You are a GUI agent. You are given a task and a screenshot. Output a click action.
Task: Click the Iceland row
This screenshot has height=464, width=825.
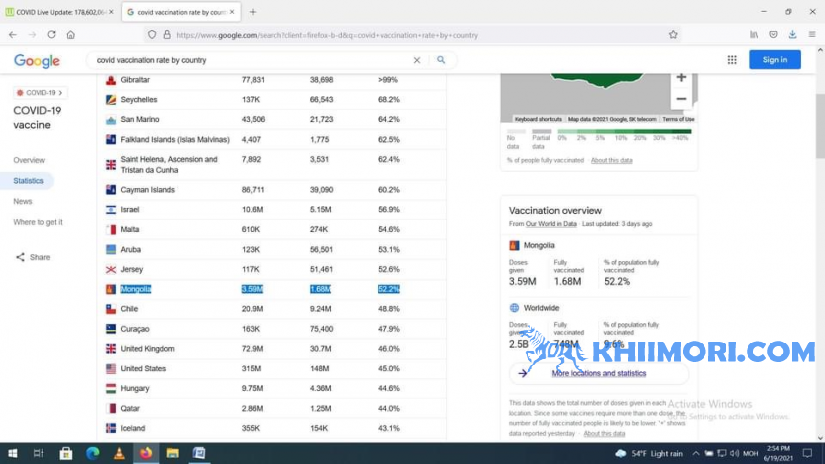point(273,428)
